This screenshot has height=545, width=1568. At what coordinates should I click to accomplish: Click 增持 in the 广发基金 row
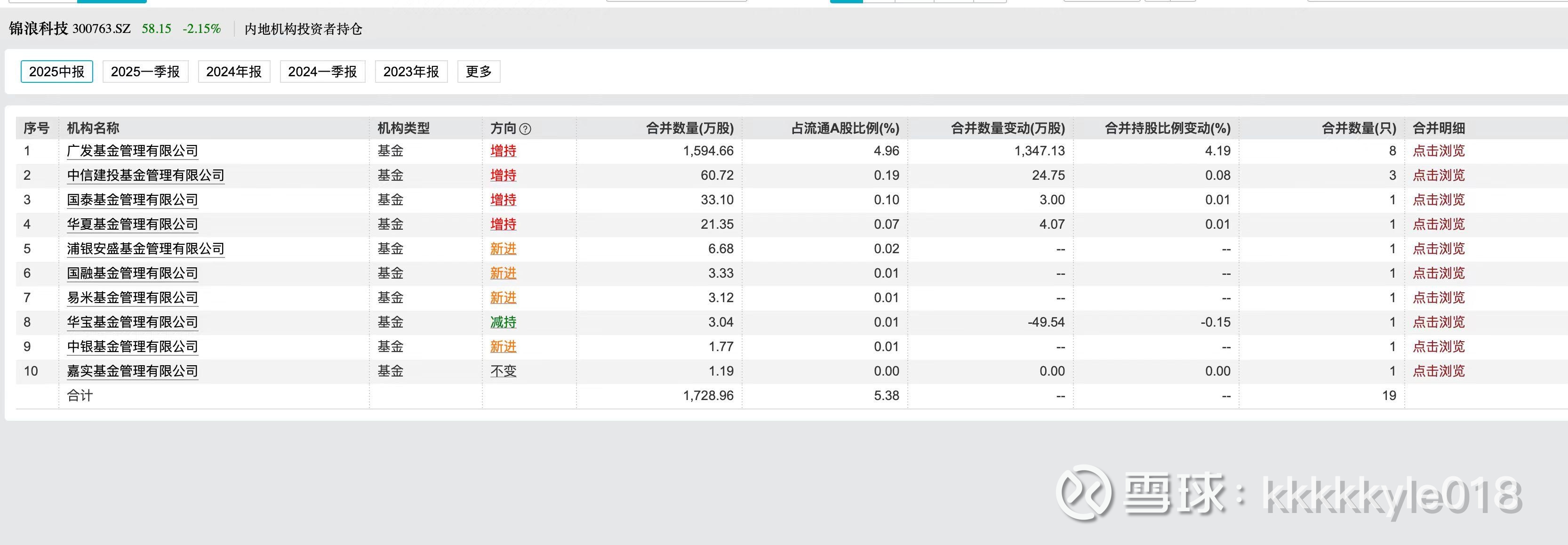(504, 151)
